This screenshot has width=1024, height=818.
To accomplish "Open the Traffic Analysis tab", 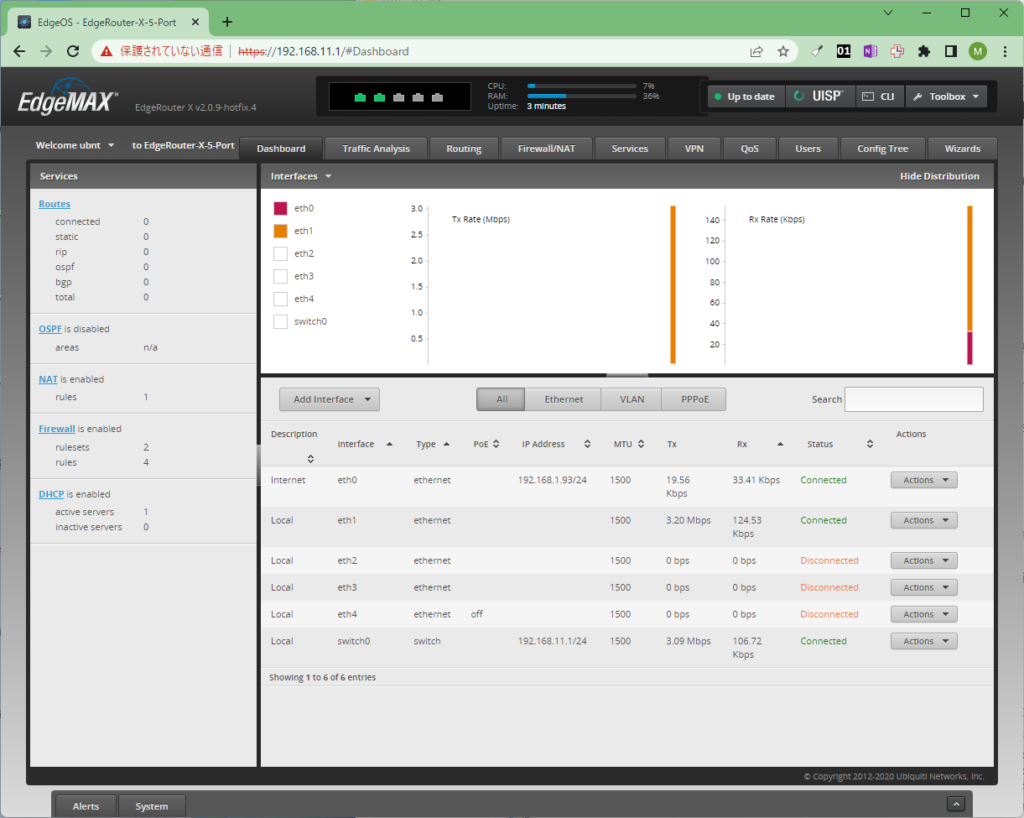I will click(x=375, y=148).
